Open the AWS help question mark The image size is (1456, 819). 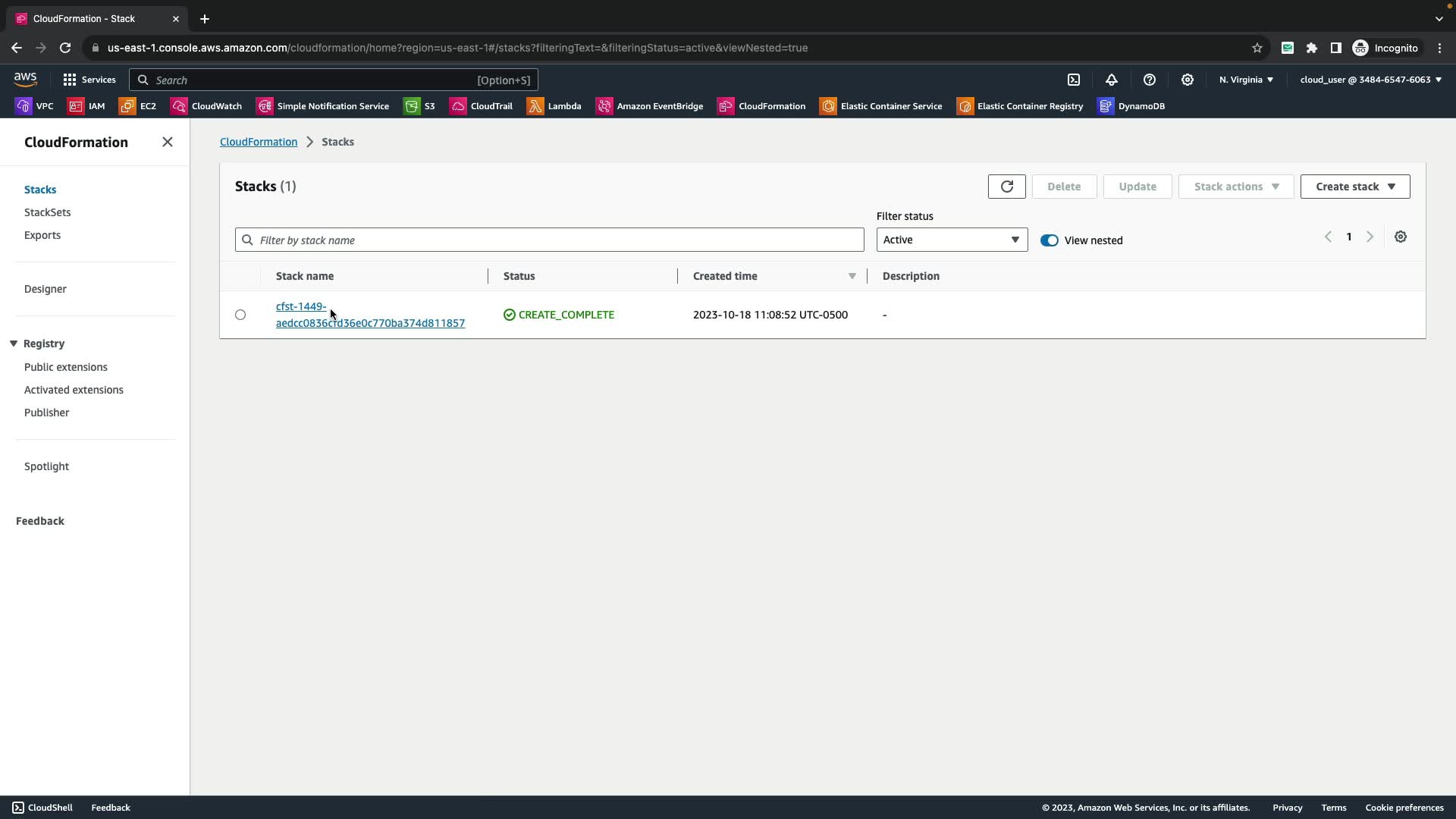(x=1149, y=80)
